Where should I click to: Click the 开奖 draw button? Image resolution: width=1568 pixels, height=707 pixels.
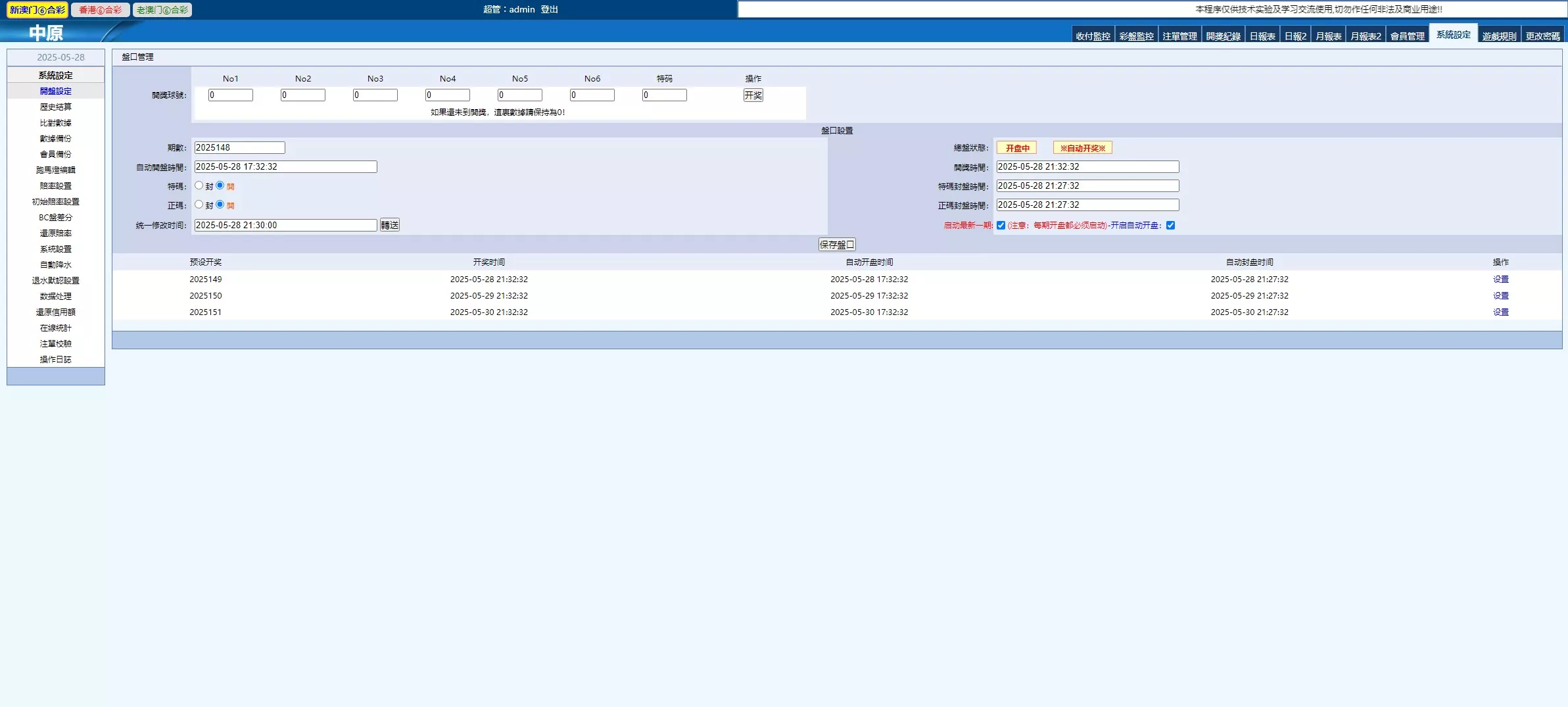(x=753, y=95)
